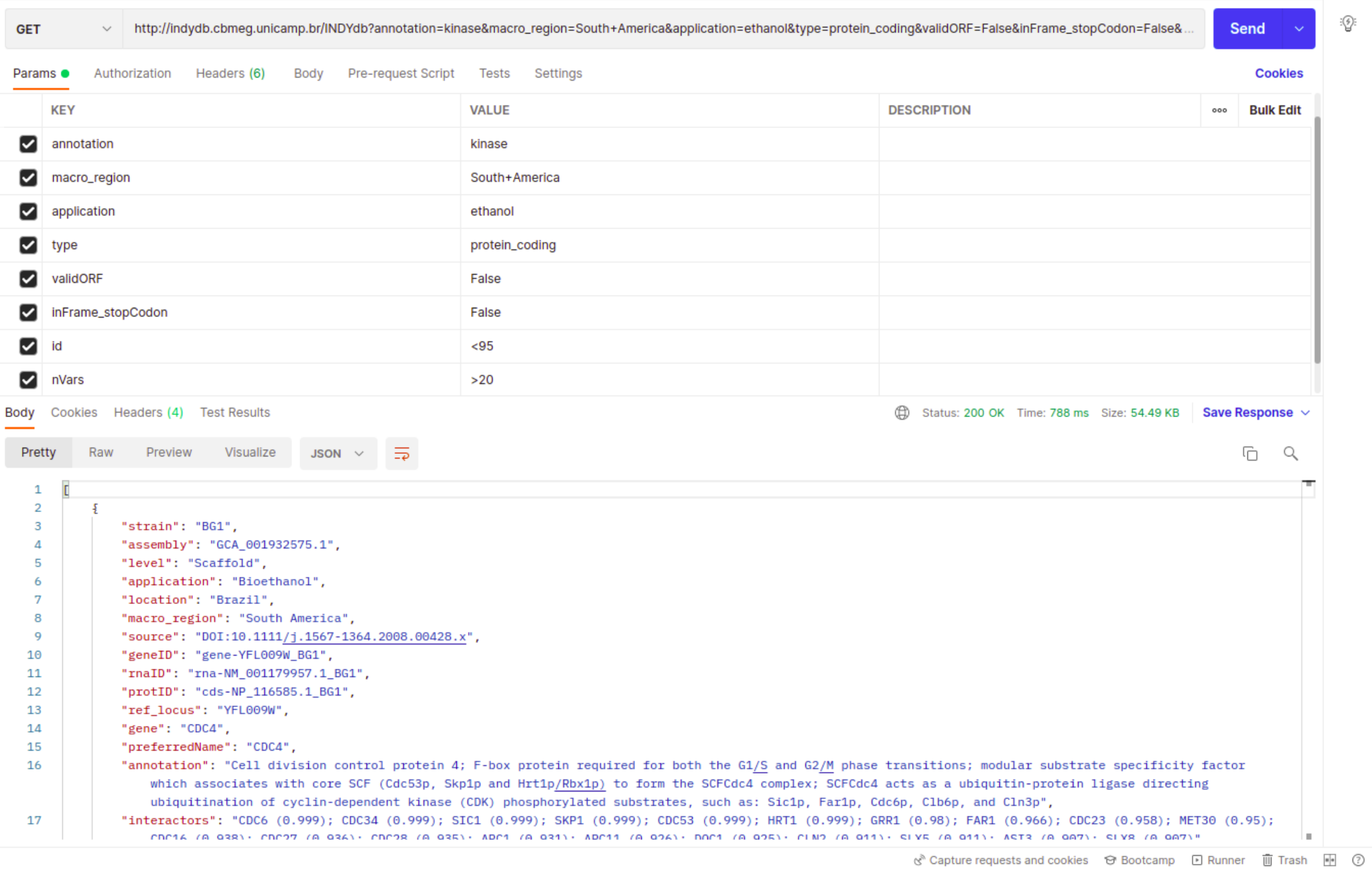Click the 'Size: 54.49 KB' indicator
This screenshot has width=1372, height=872.
(x=1140, y=413)
